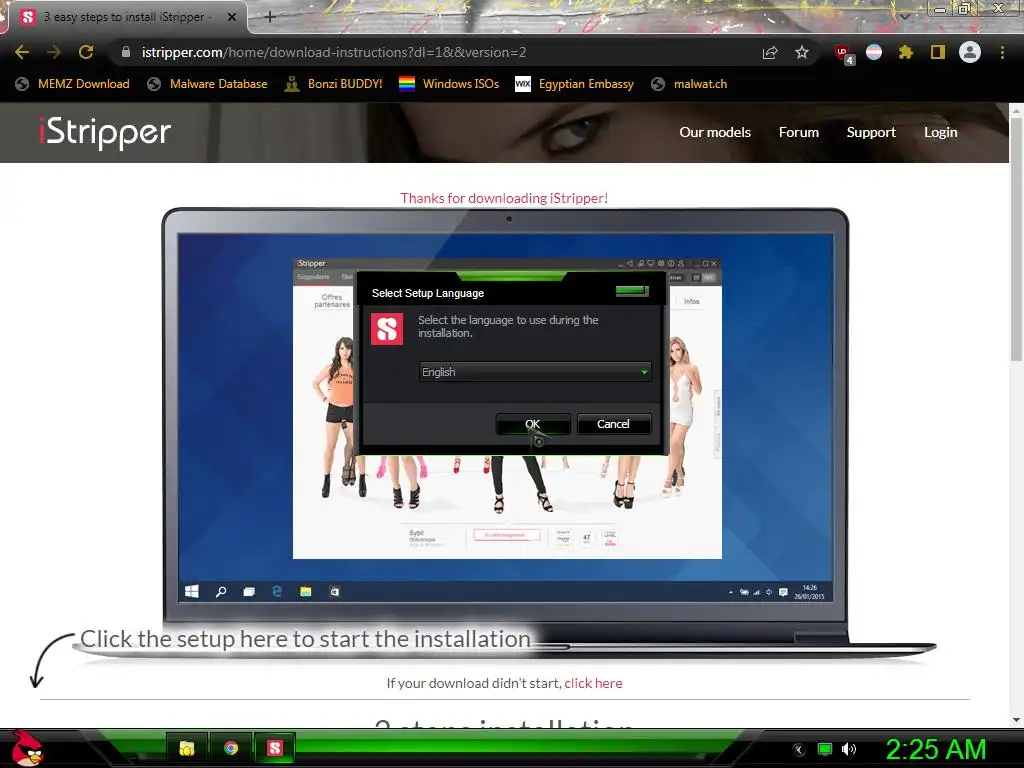
Task: Click the padlock site info icon
Action: pos(126,52)
